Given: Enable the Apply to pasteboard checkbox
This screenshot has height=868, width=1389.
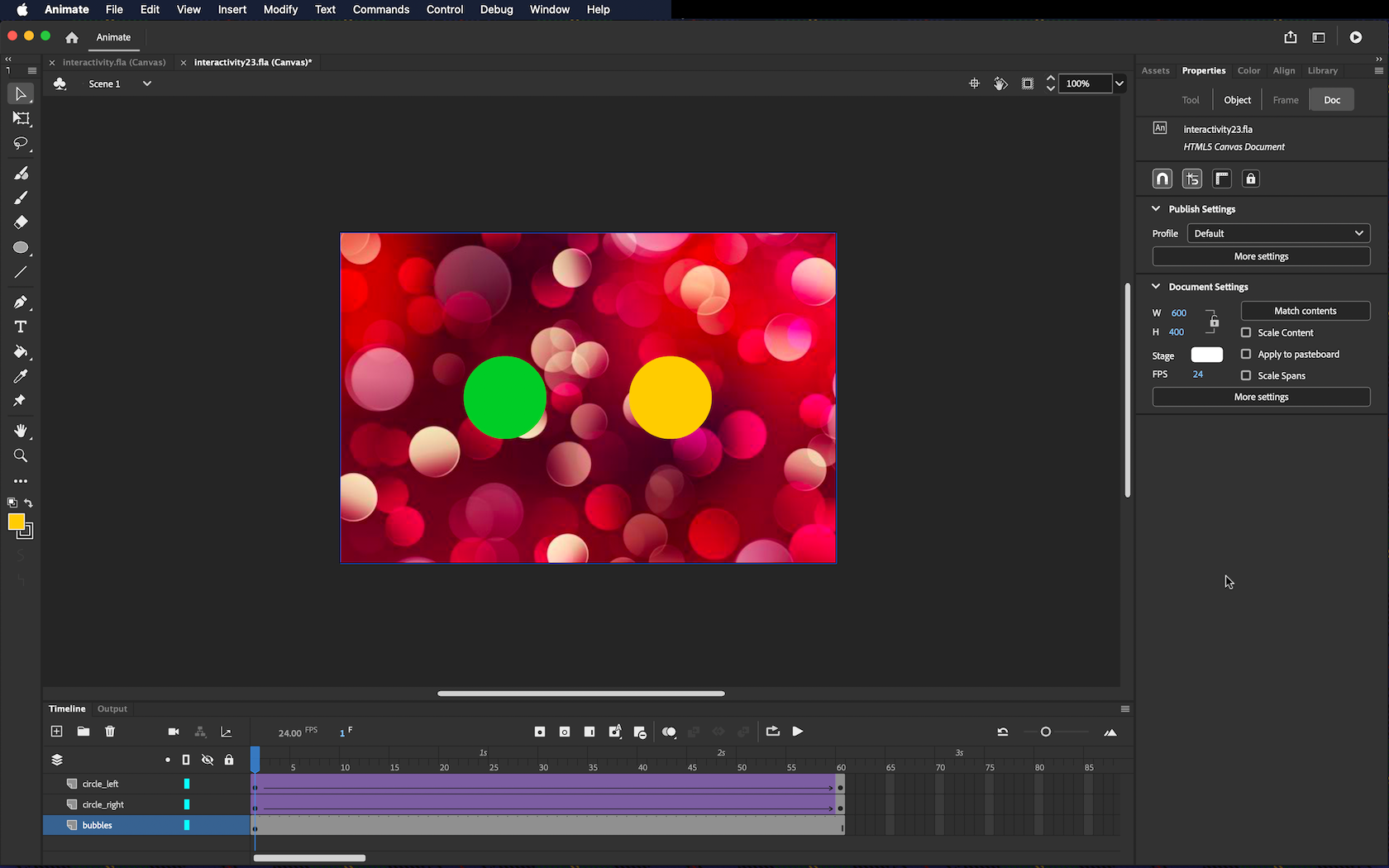Looking at the screenshot, I should 1246,354.
